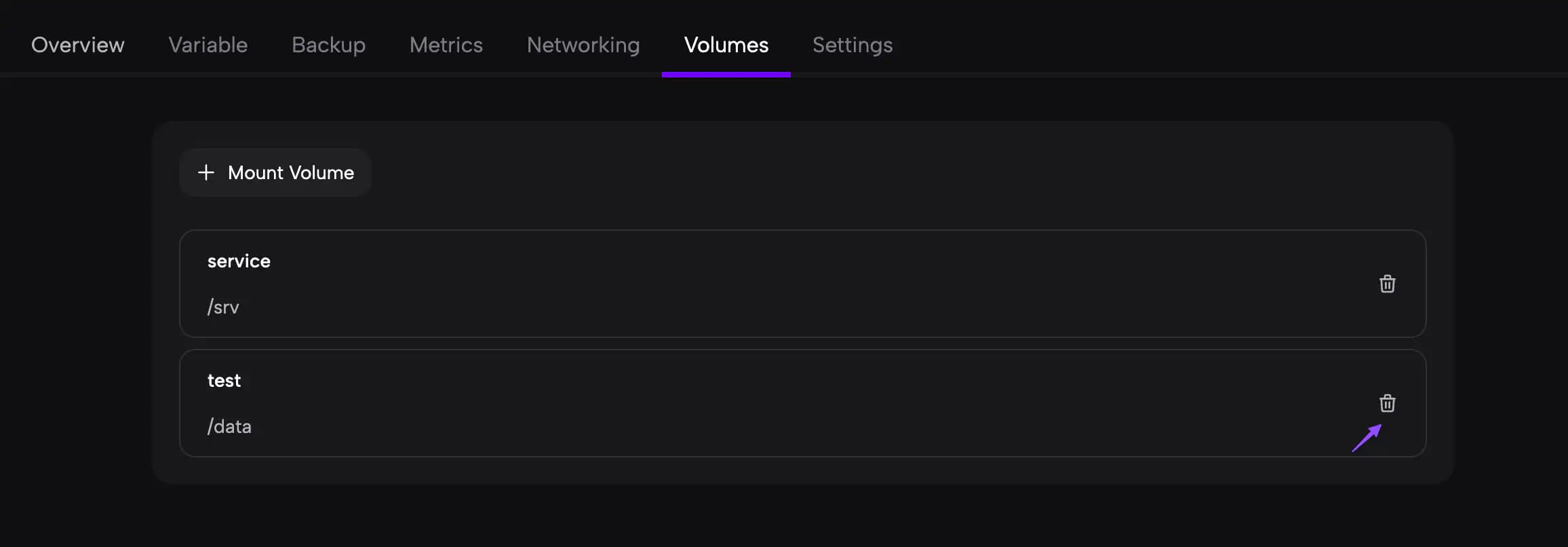Open the Settings tab
The width and height of the screenshot is (1568, 547).
tap(852, 45)
